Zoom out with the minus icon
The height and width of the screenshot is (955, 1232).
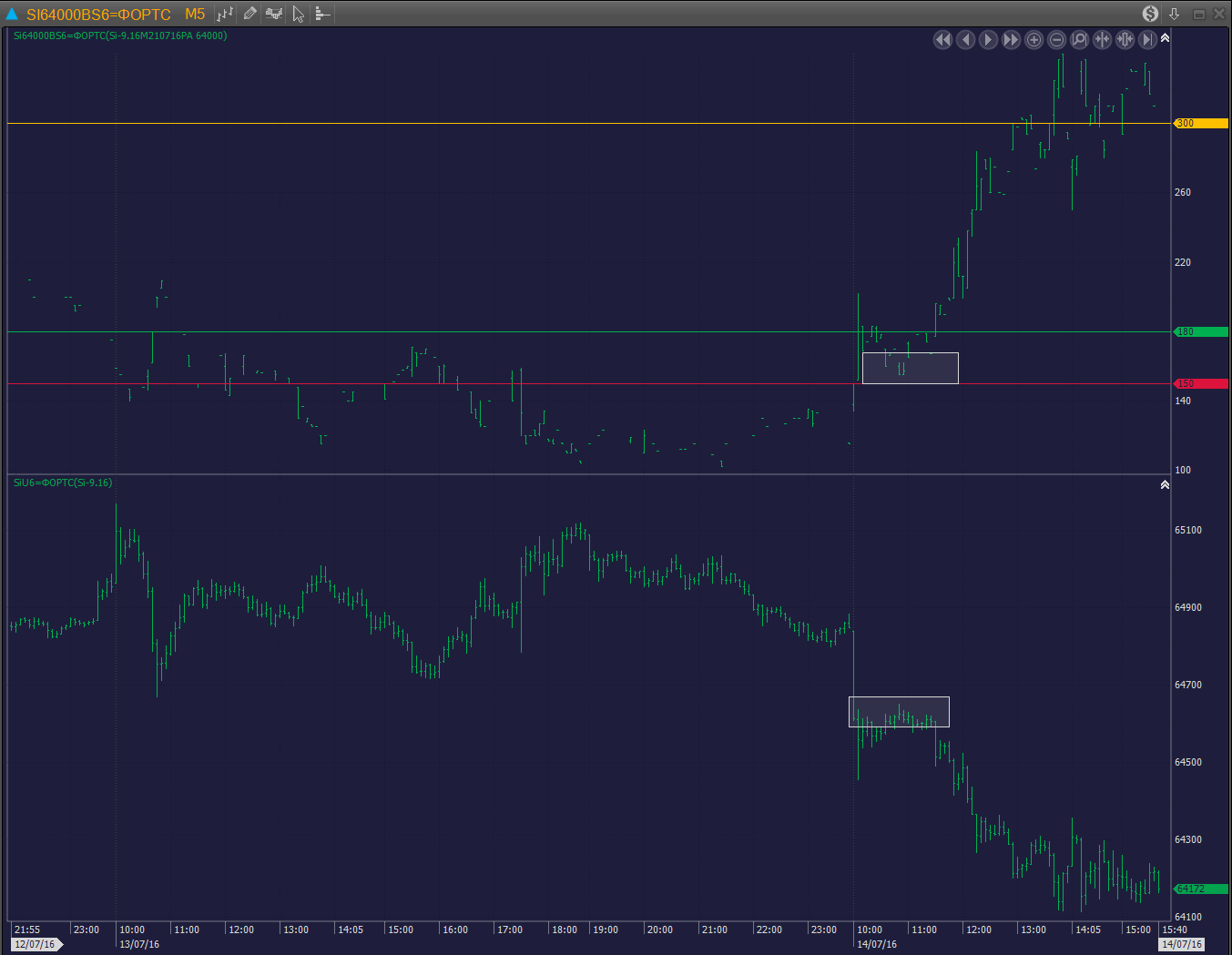click(x=1056, y=39)
